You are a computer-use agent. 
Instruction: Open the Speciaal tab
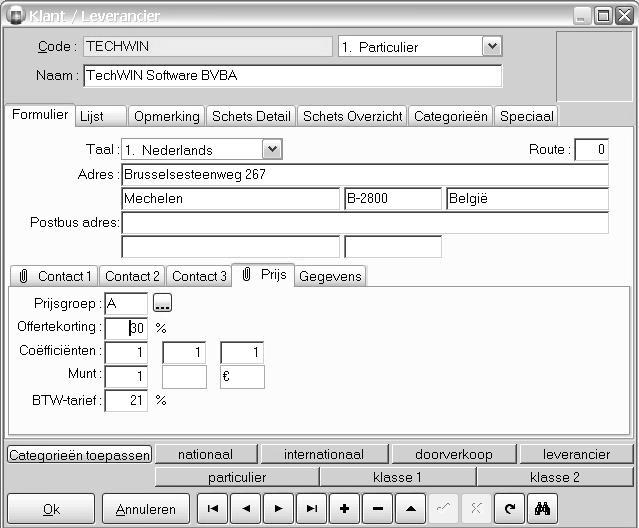click(527, 117)
